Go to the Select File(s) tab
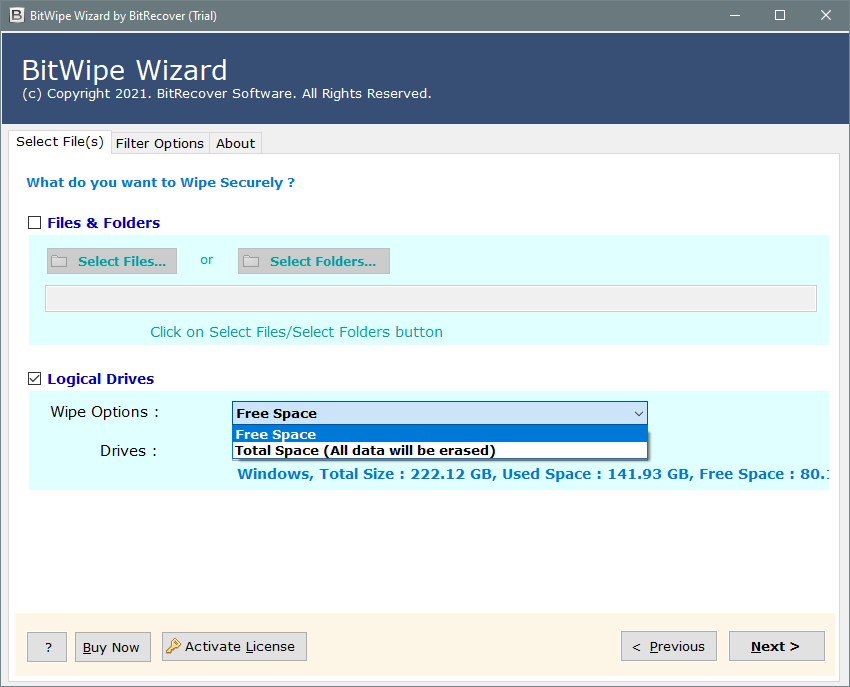Image resolution: width=850 pixels, height=687 pixels. [60, 142]
